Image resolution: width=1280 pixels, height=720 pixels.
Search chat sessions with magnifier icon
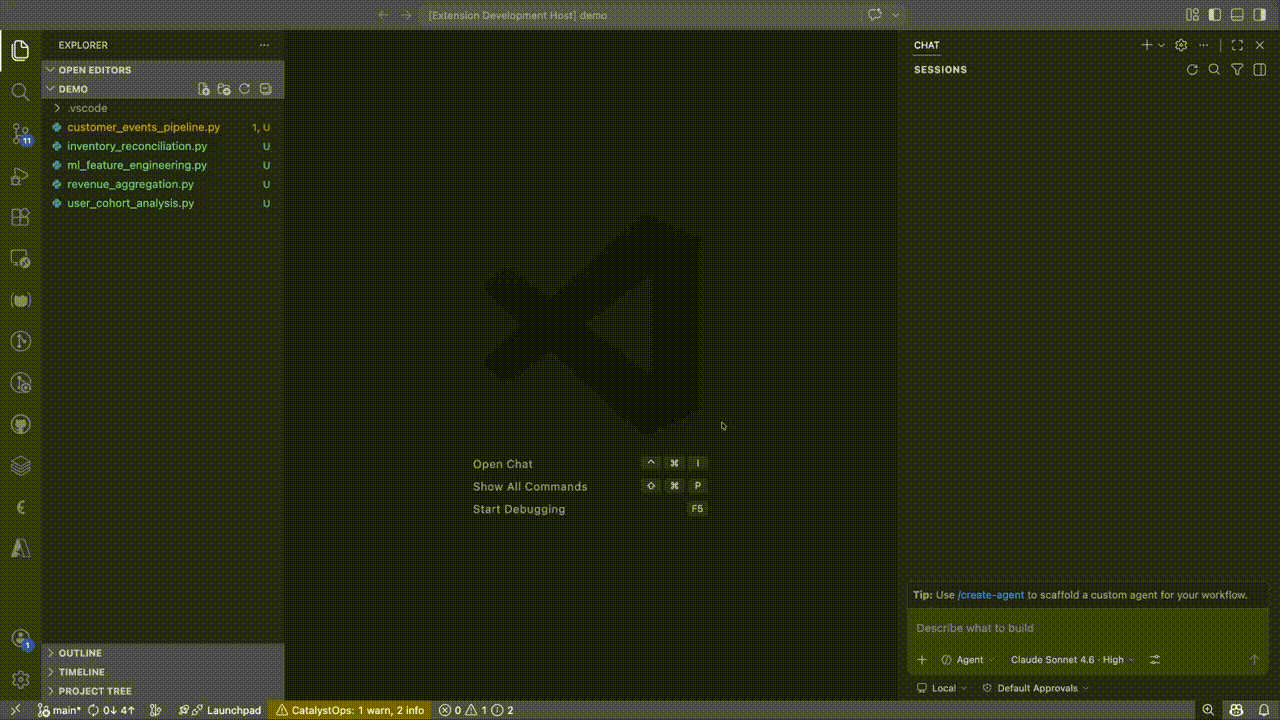coord(1214,70)
